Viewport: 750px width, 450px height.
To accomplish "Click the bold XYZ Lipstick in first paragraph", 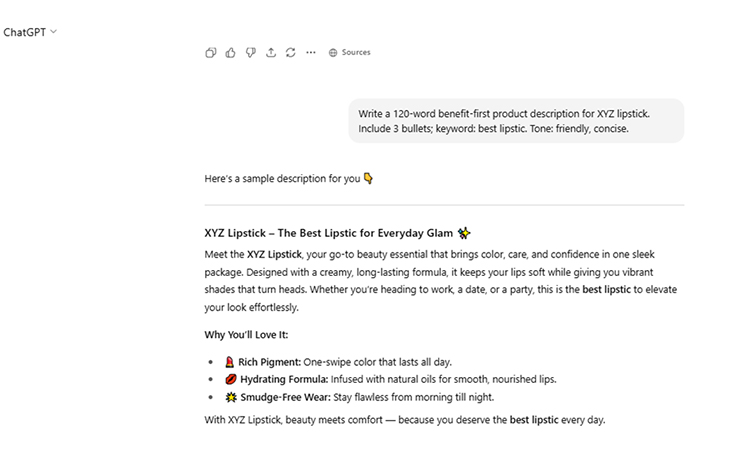I will point(277,254).
